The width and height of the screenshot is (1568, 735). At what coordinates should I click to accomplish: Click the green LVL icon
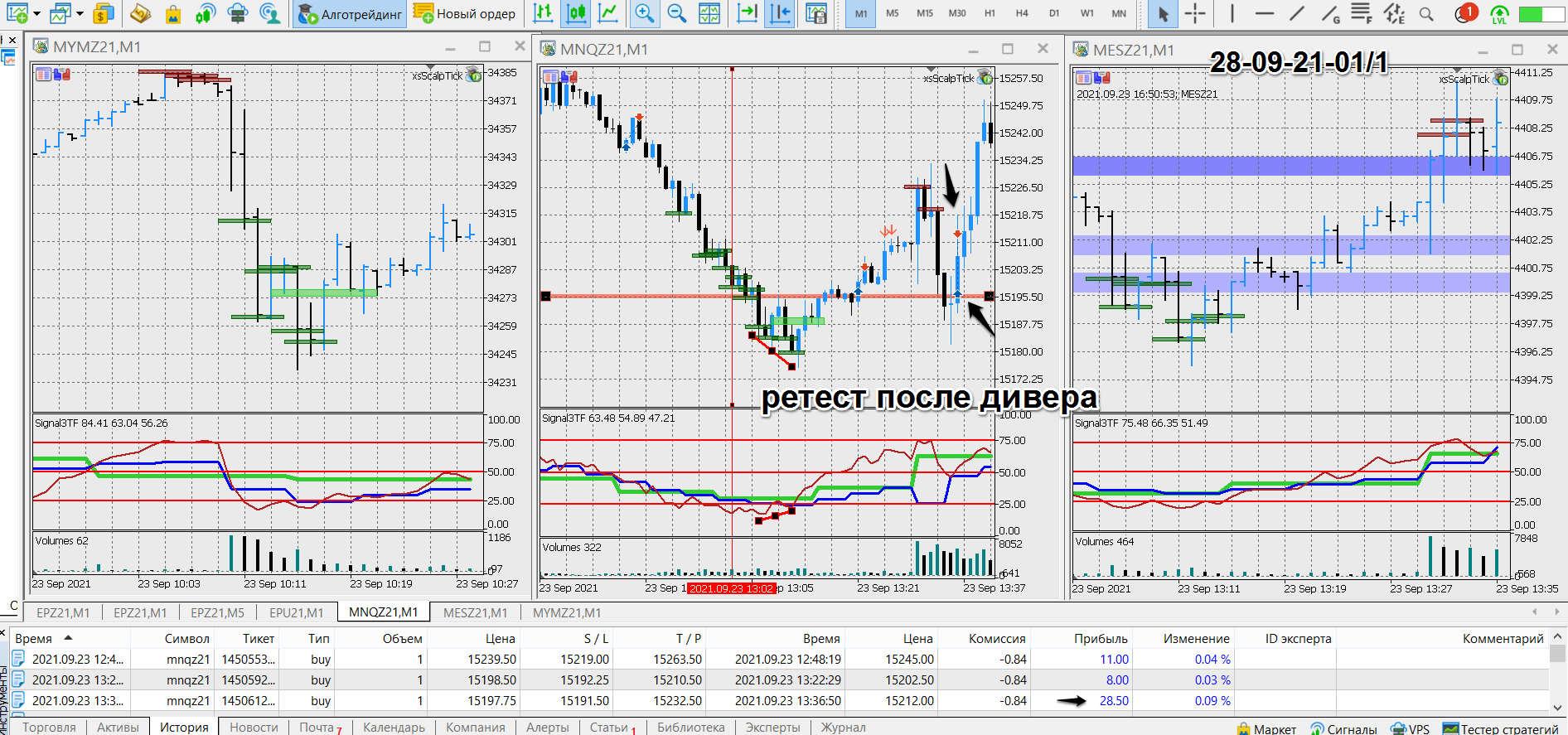pos(1499,14)
